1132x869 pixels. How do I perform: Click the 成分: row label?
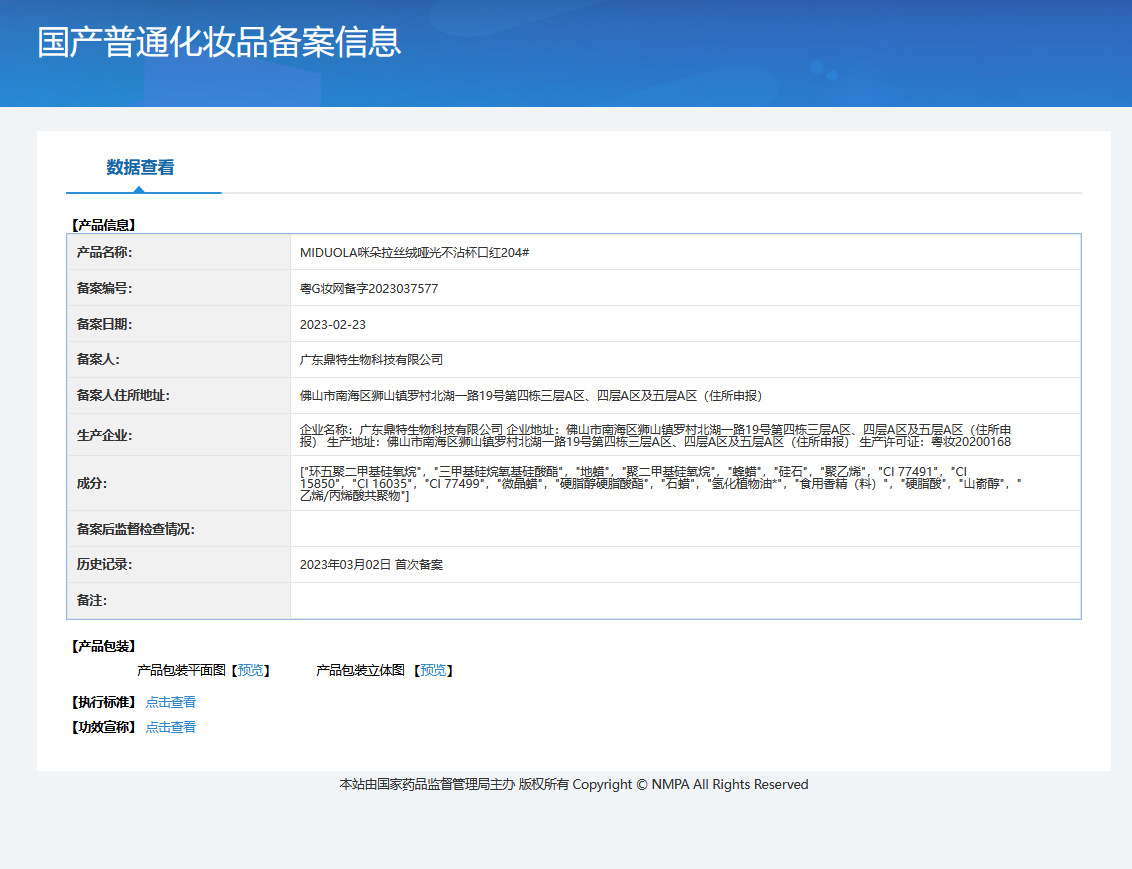[92, 483]
